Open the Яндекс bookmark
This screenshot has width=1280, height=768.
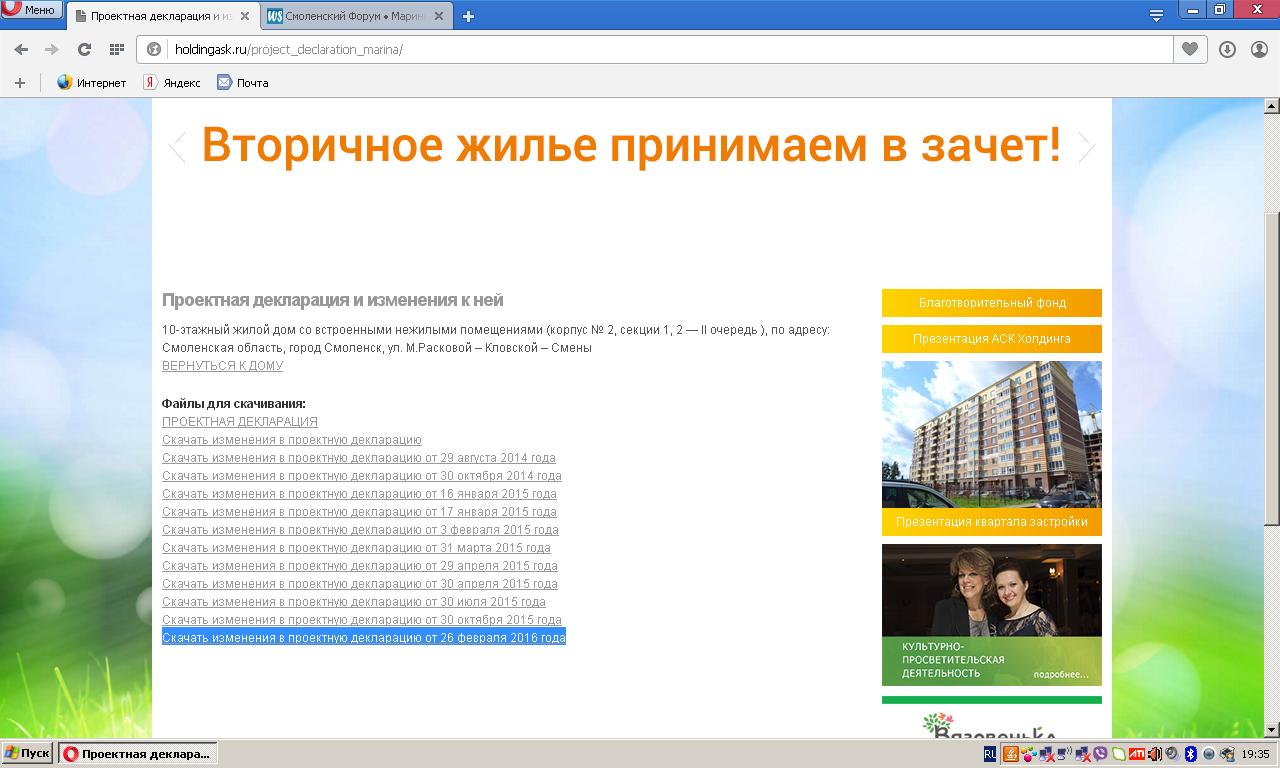tap(172, 83)
